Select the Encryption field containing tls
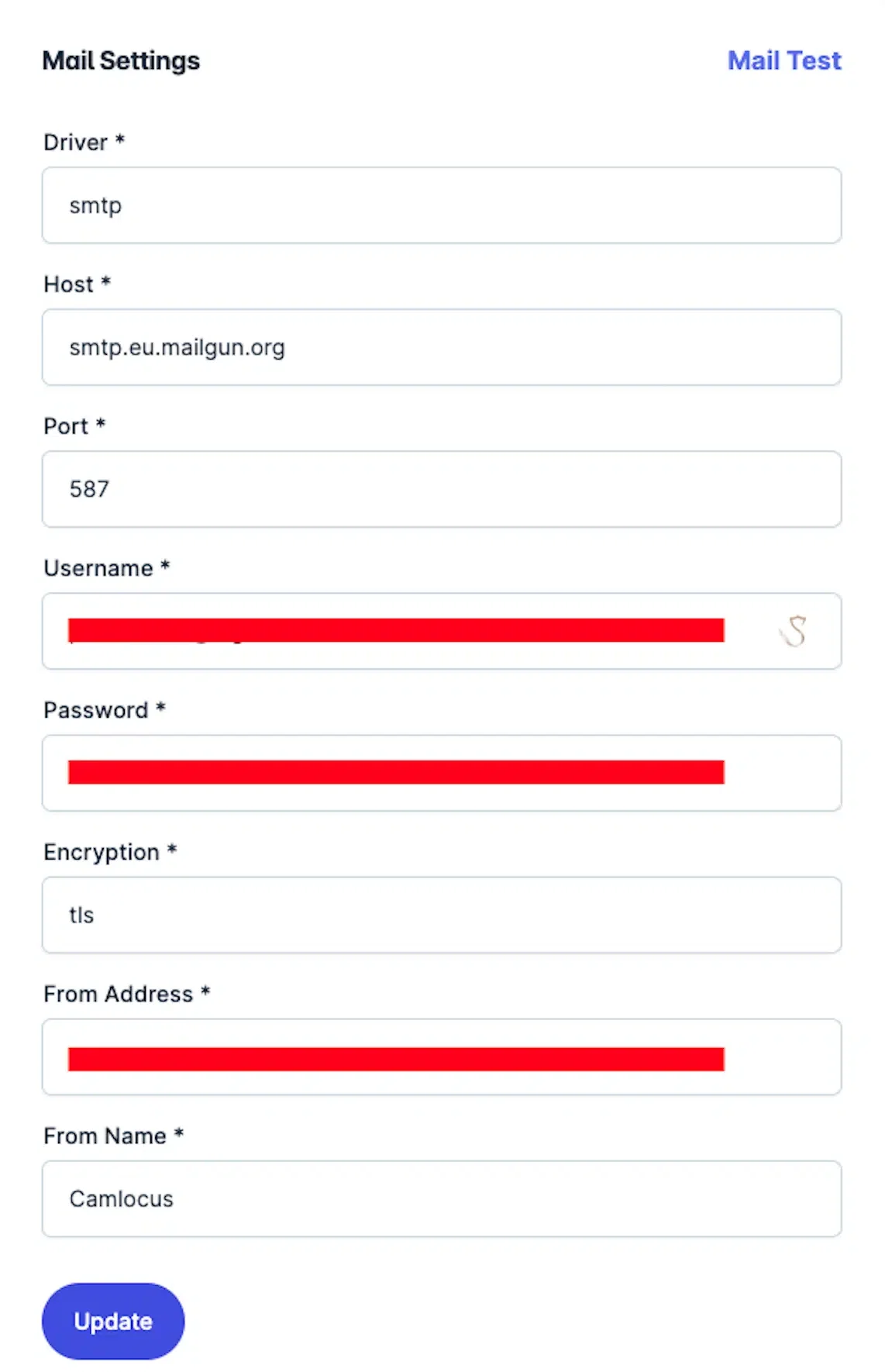This screenshot has width=885, height=1372. pyautogui.click(x=442, y=915)
